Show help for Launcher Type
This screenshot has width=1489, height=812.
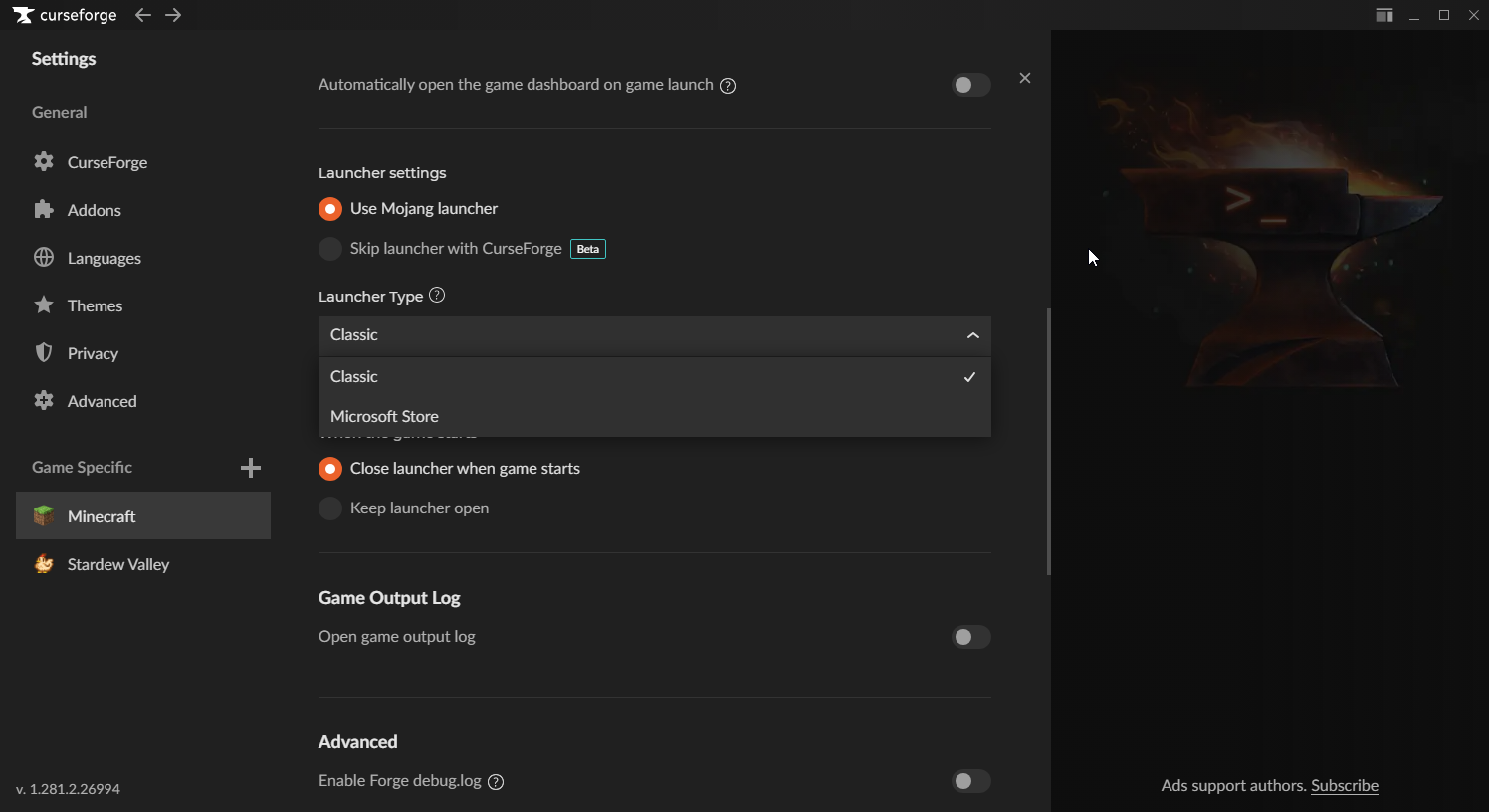pos(437,295)
